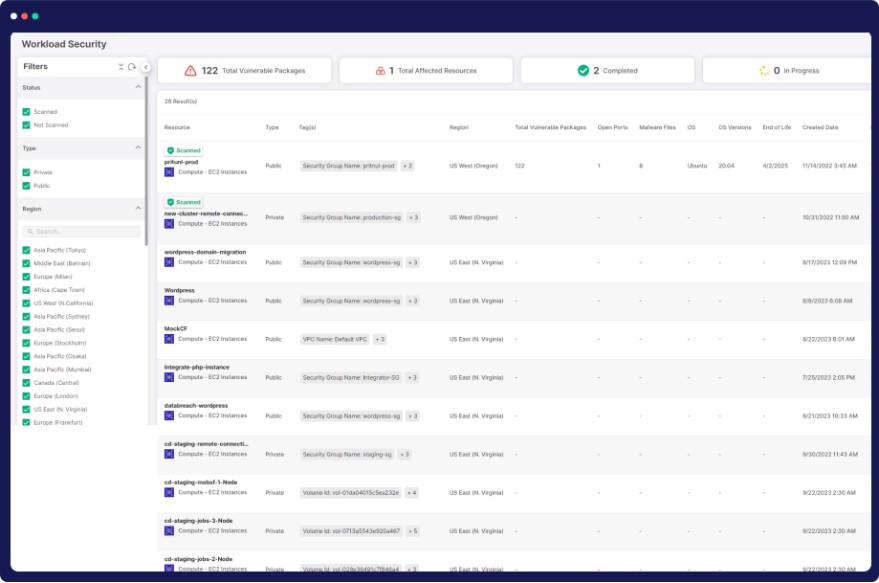This screenshot has width=879, height=583.
Task: Uncheck the Scanned status checkbox
Action: 26,112
